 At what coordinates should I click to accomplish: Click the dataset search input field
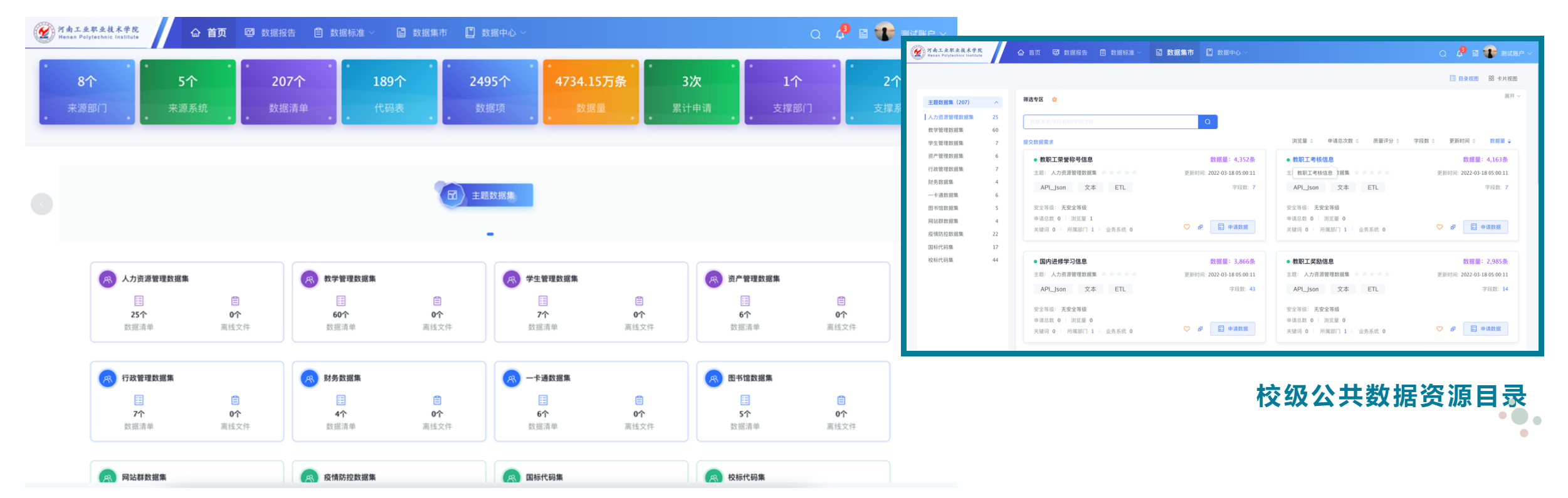(1110, 122)
